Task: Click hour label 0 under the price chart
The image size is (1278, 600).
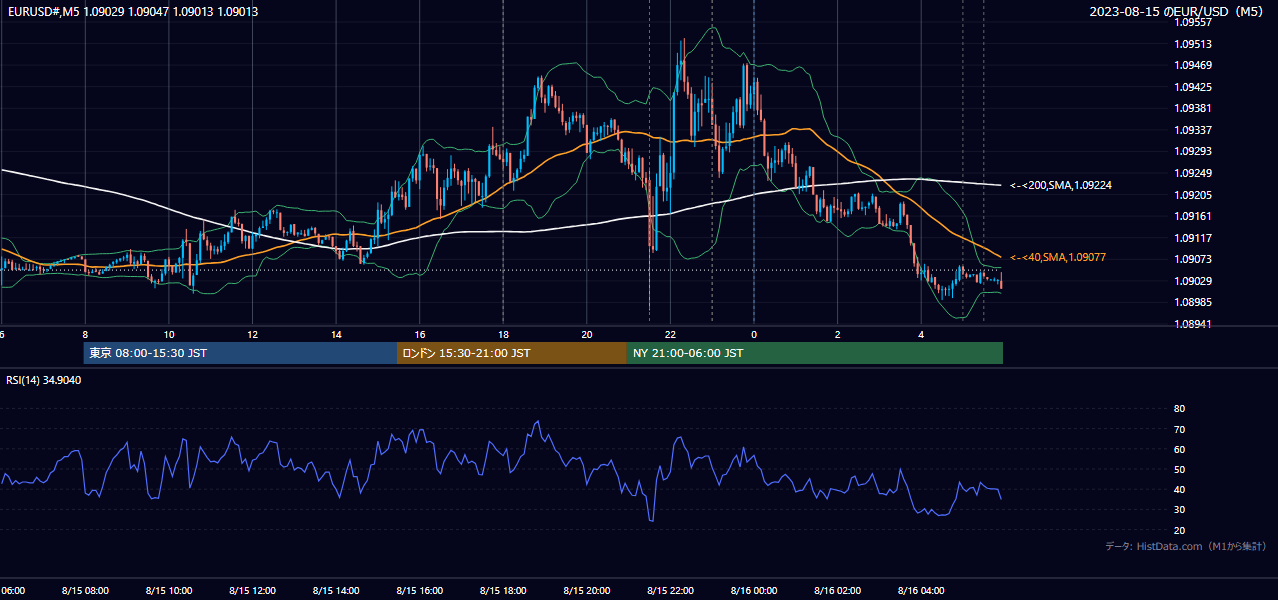Action: (x=754, y=334)
